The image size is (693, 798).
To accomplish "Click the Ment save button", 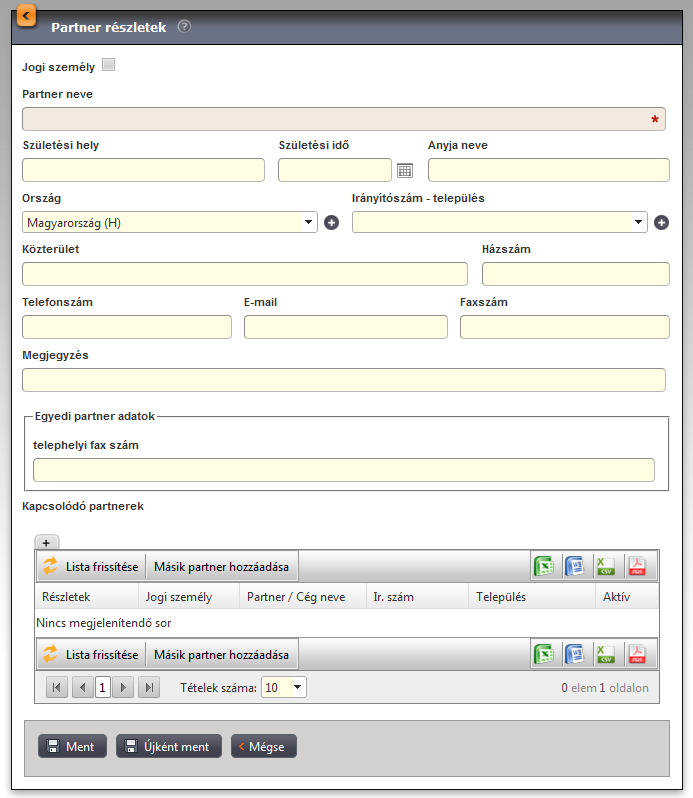I will click(72, 746).
